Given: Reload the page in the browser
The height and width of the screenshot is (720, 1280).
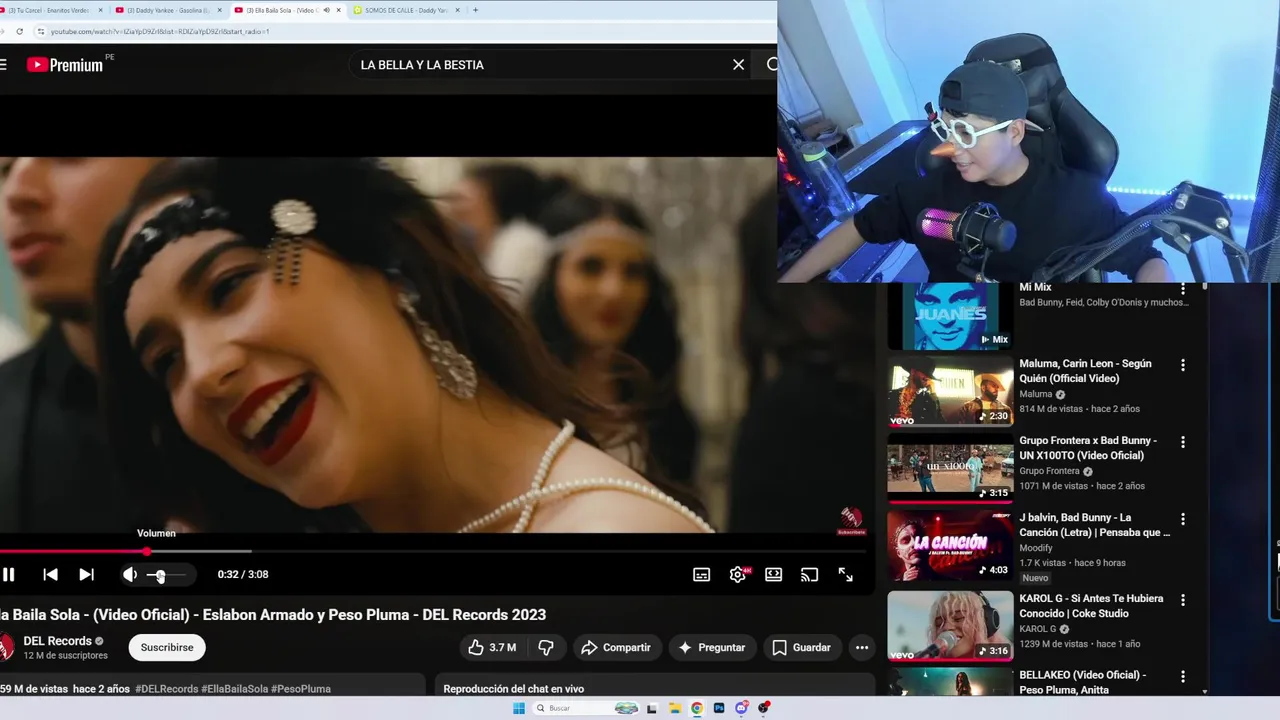Looking at the screenshot, I should point(19,31).
